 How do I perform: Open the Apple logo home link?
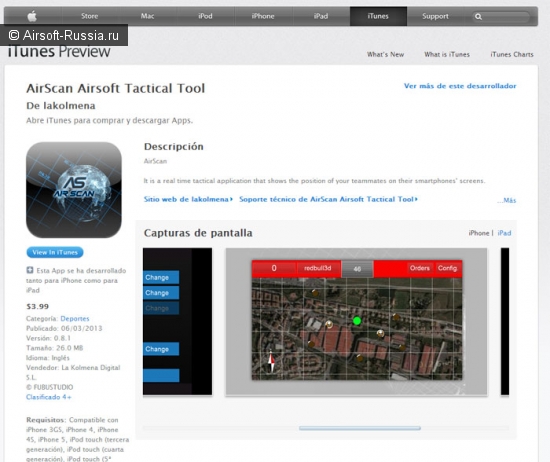32,16
